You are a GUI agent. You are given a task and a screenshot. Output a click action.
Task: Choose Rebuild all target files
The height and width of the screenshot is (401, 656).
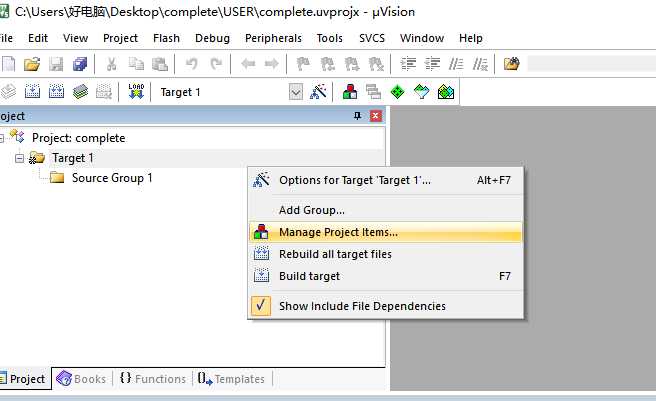(x=385, y=254)
